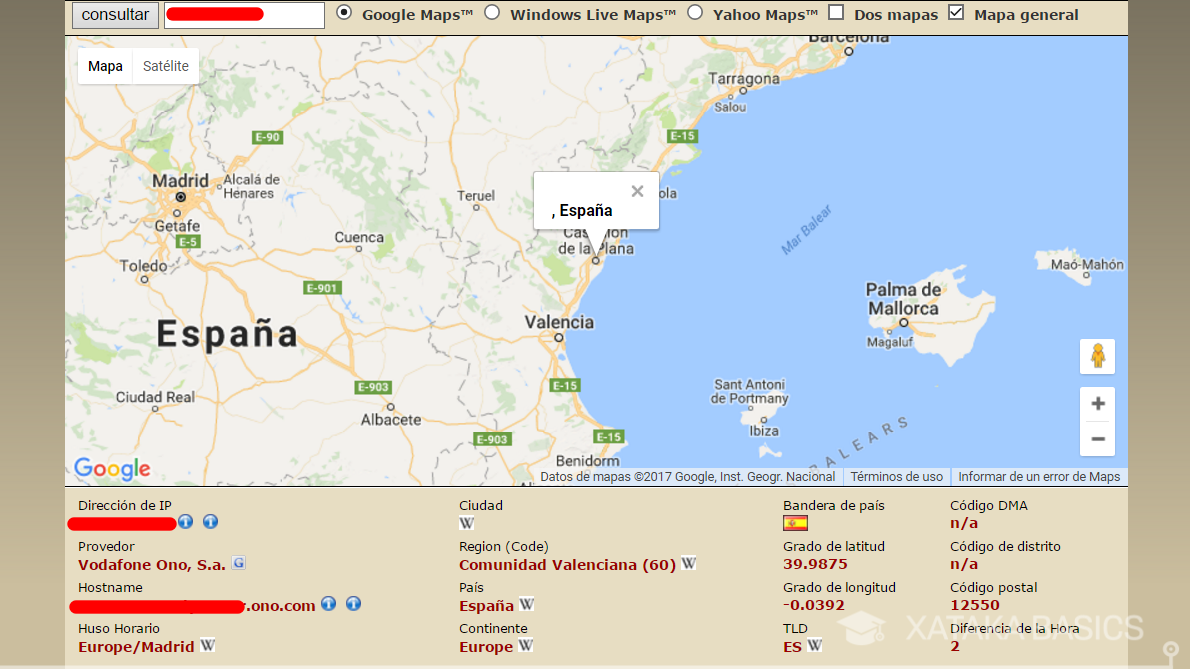Screen dimensions: 1190x669
Task: Click the consultar button
Action: [x=115, y=15]
